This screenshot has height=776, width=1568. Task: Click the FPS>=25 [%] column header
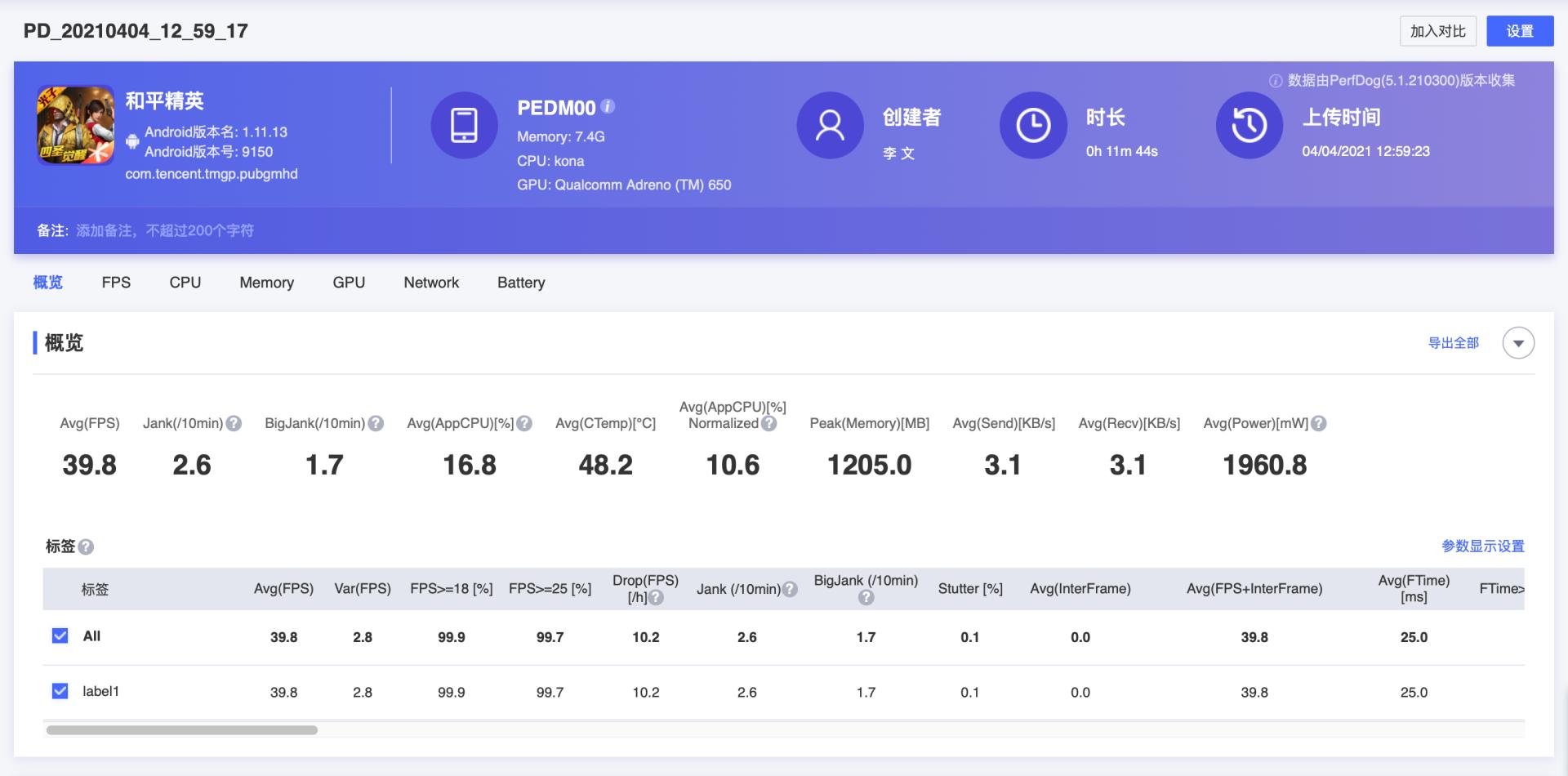(550, 589)
